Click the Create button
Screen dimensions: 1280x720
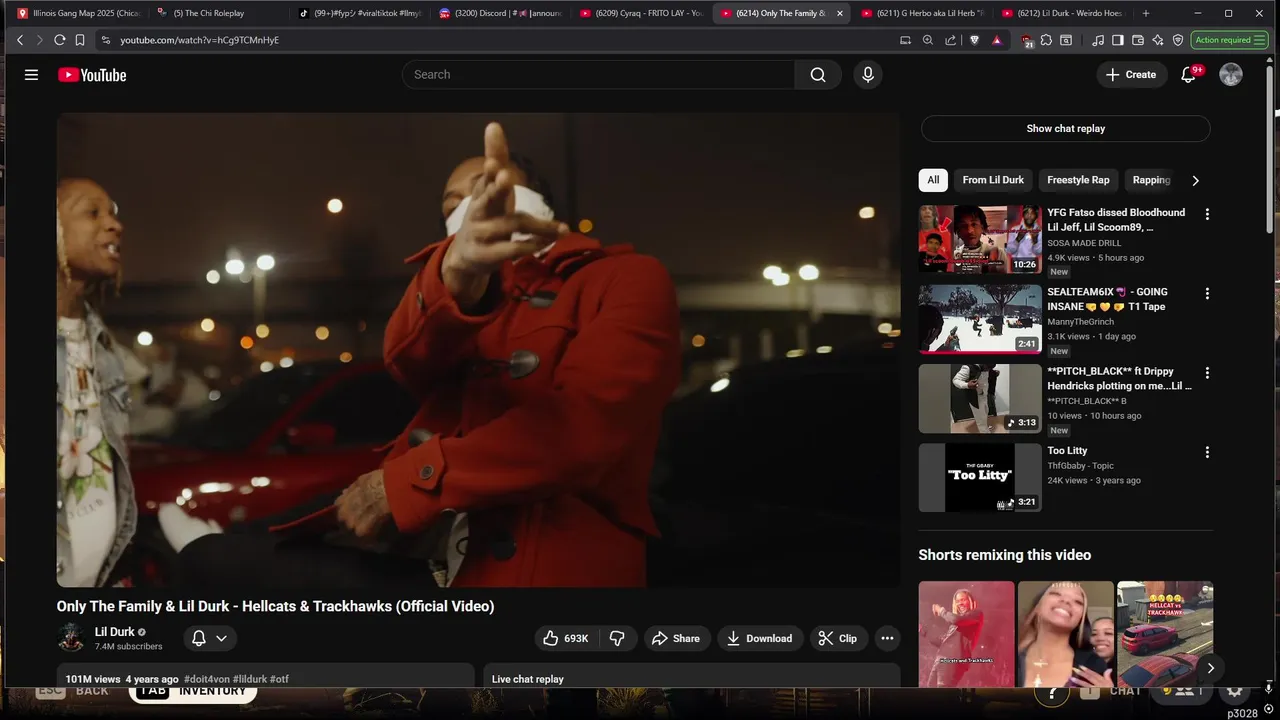(x=1131, y=75)
